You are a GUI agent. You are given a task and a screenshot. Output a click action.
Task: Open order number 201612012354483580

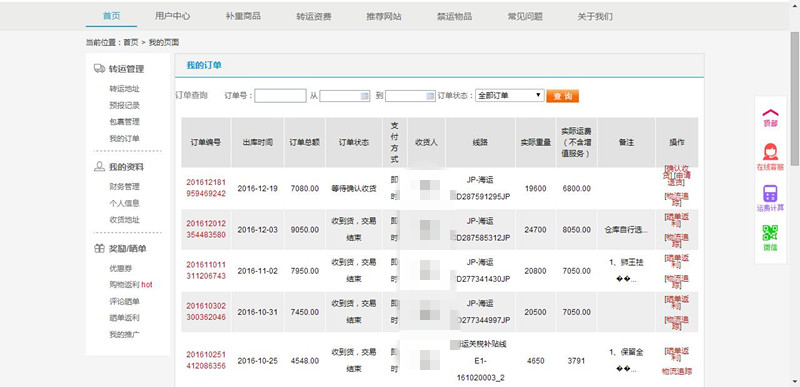coord(206,229)
